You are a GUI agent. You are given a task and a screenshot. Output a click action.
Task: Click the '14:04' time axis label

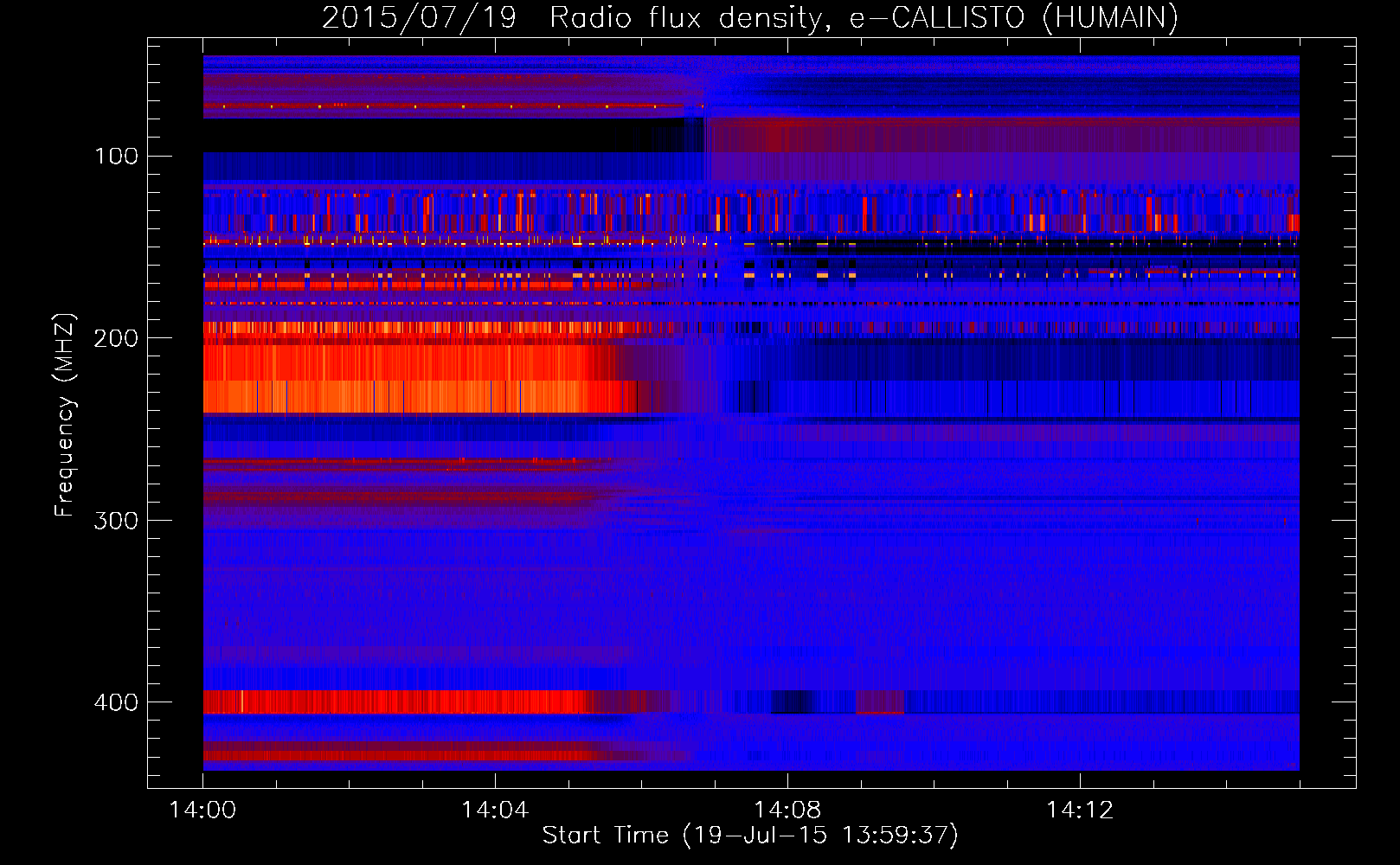coord(495,811)
